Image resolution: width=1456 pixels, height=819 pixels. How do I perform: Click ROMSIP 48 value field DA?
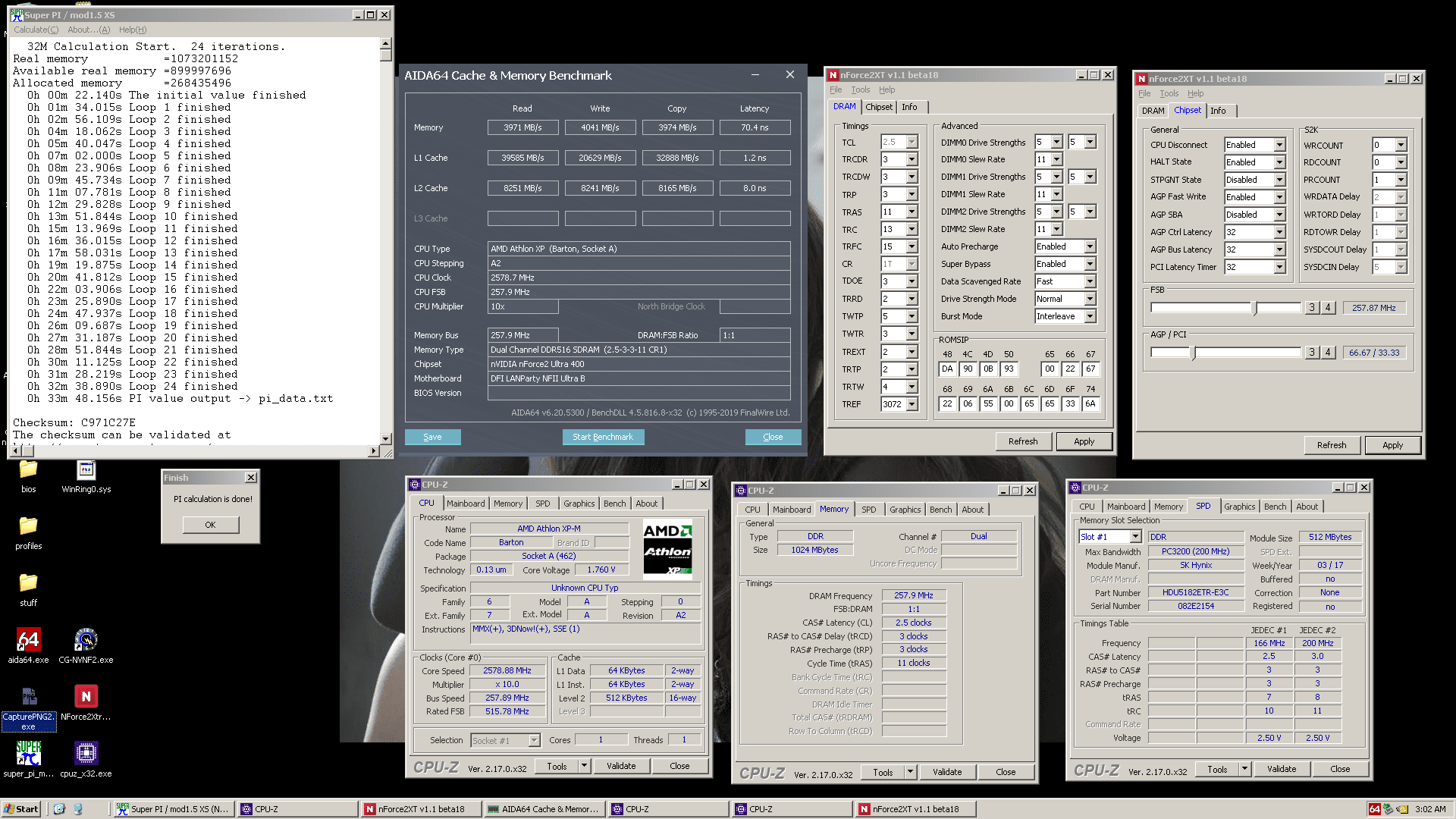coord(947,369)
